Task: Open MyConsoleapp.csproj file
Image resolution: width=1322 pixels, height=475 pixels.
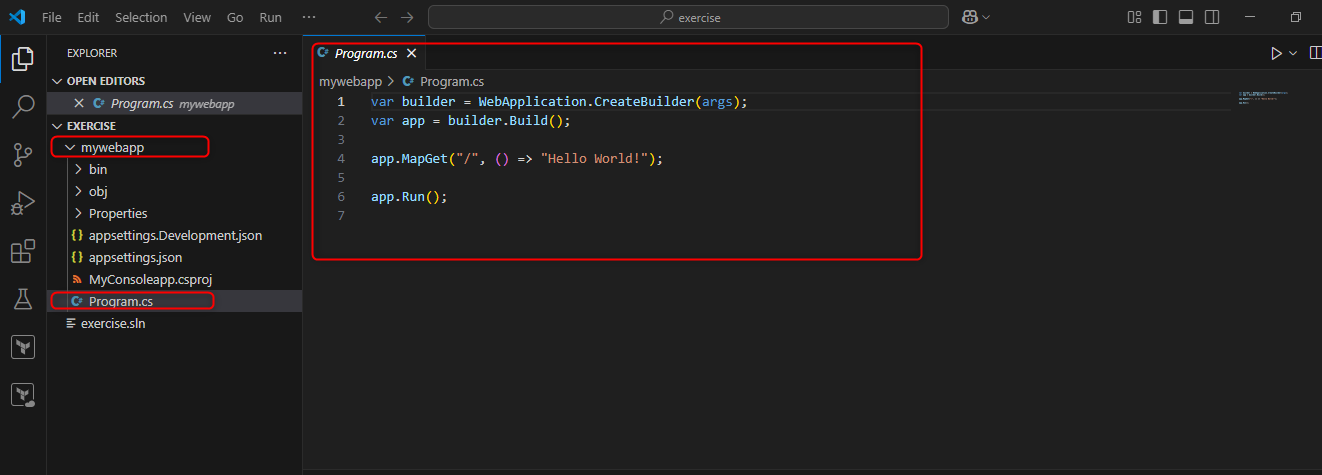Action: click(x=150, y=279)
